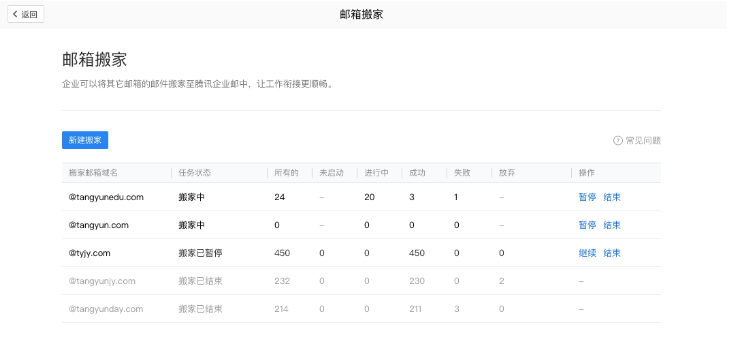
Task: Click the 成功 column header
Action: tap(417, 173)
